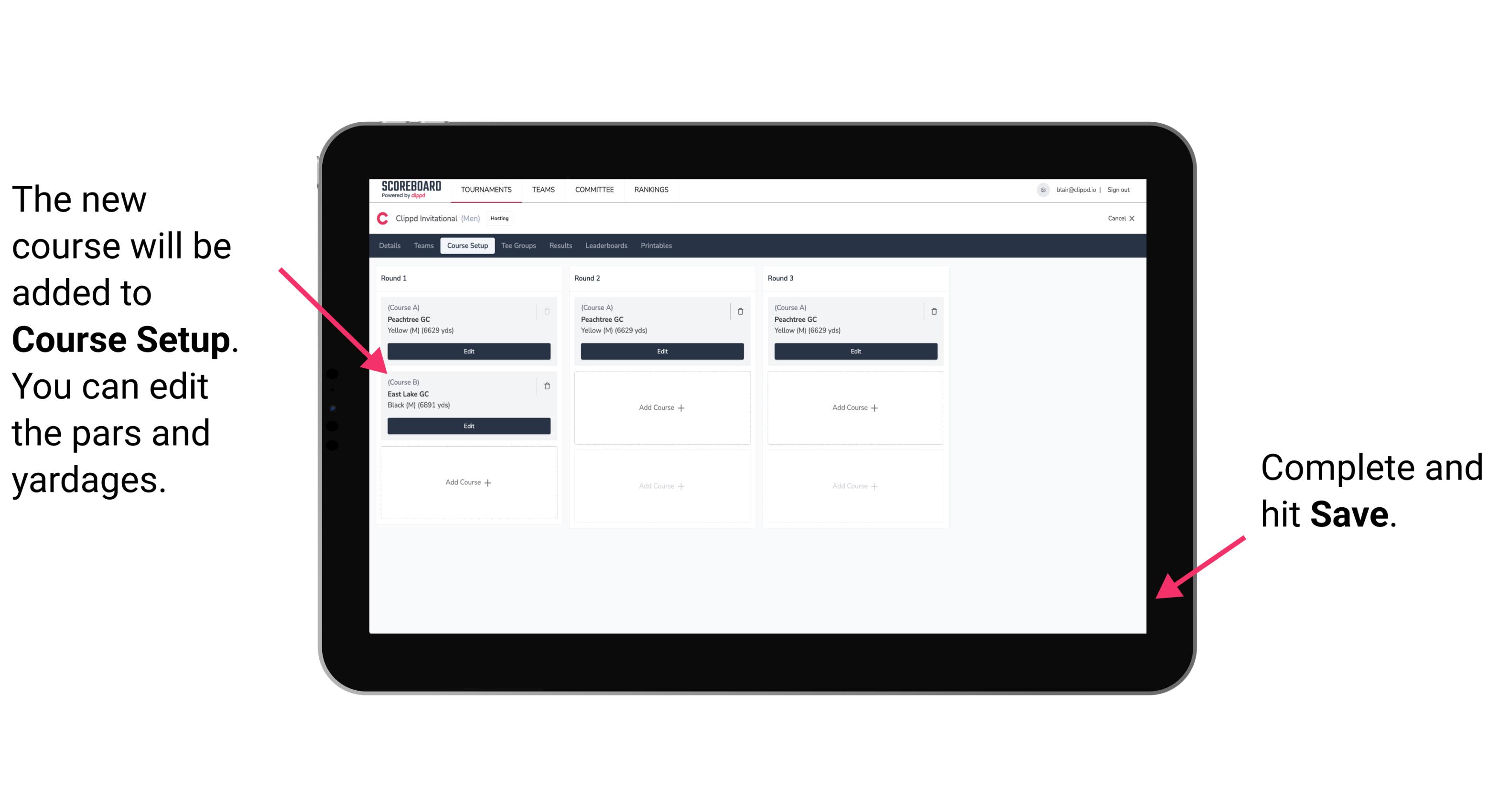Click the delete icon for Course A Round 1
The image size is (1510, 812).
tap(548, 309)
